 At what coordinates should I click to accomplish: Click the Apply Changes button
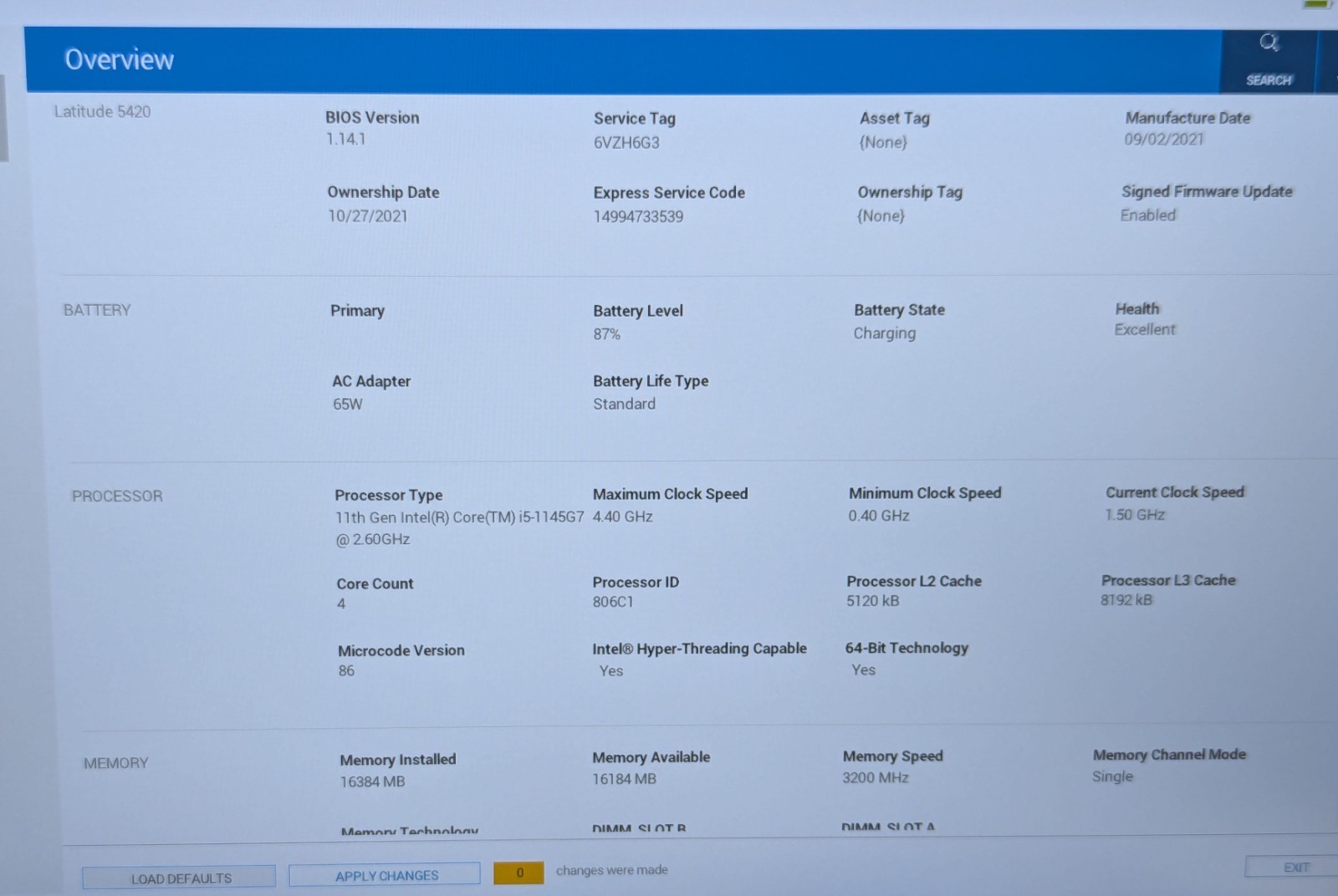click(x=385, y=875)
